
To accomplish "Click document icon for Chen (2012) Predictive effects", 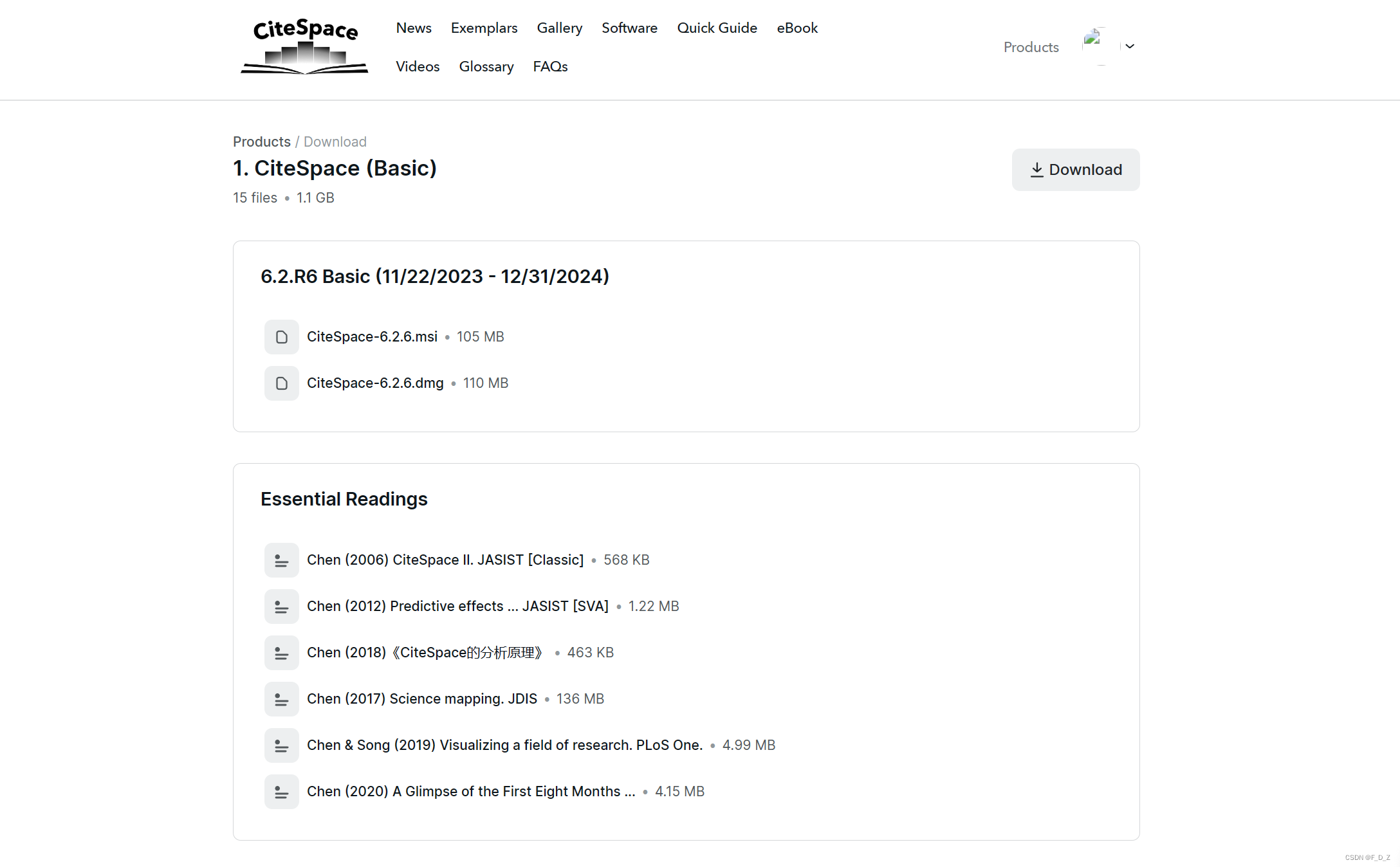I will [282, 607].
